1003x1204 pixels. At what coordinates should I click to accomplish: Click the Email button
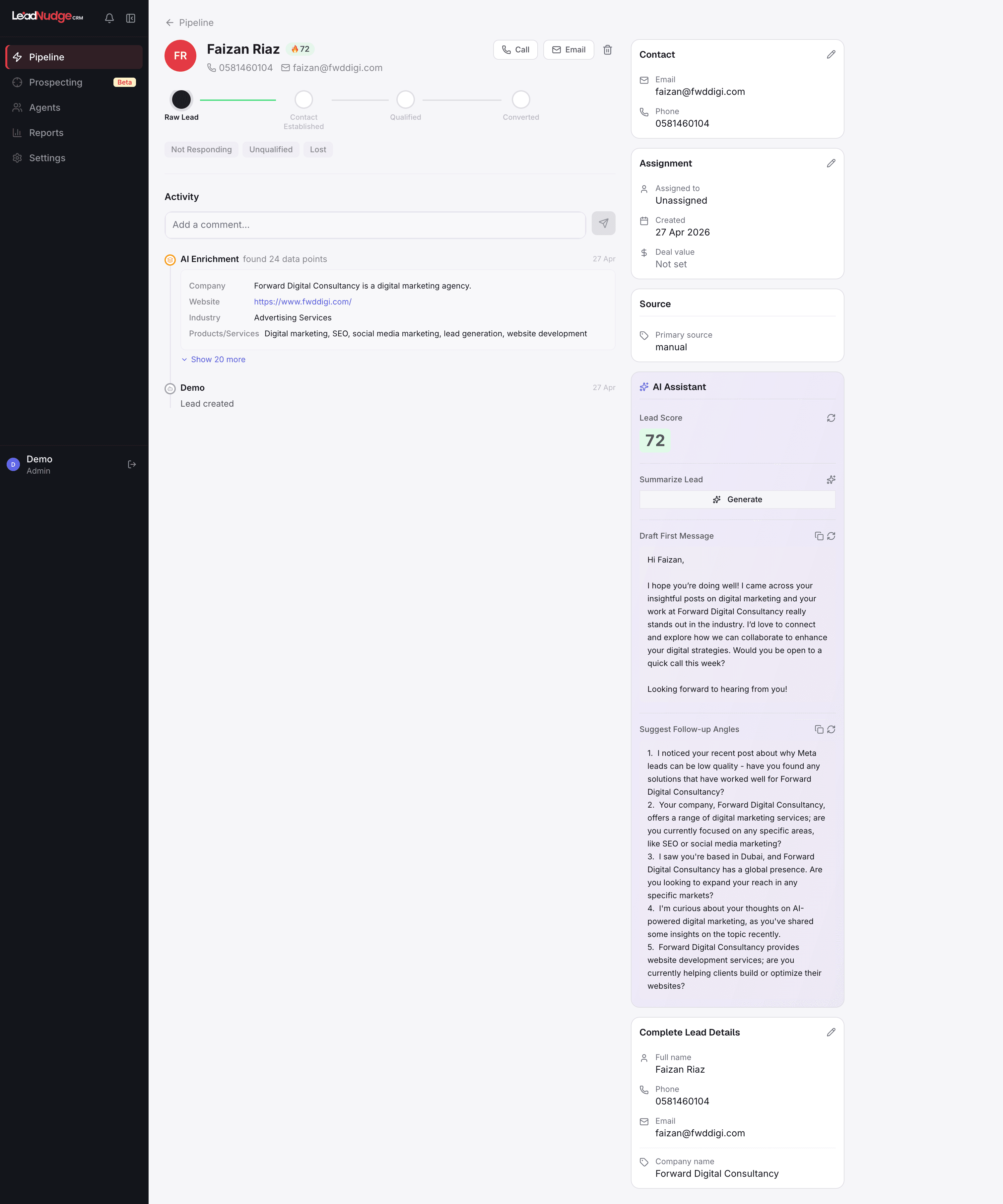click(568, 49)
